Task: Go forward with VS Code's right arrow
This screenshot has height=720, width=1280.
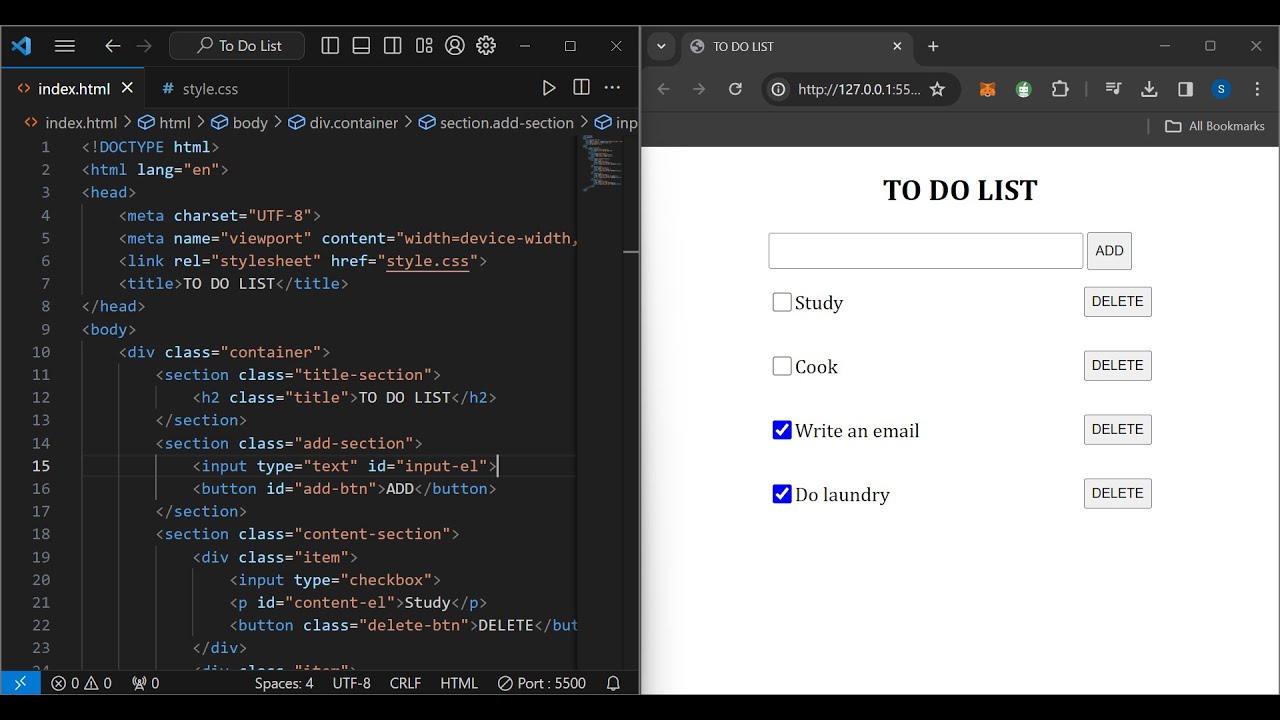Action: pyautogui.click(x=144, y=46)
